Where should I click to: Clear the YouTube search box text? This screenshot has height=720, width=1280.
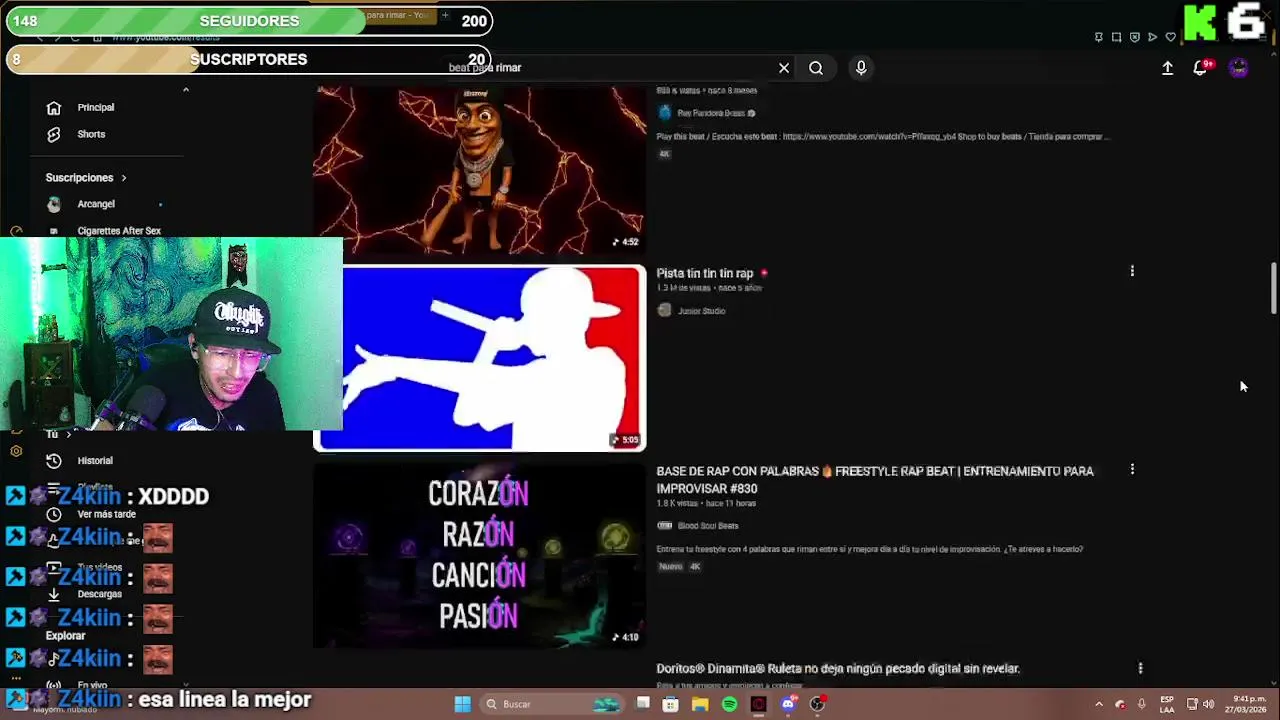coord(784,68)
